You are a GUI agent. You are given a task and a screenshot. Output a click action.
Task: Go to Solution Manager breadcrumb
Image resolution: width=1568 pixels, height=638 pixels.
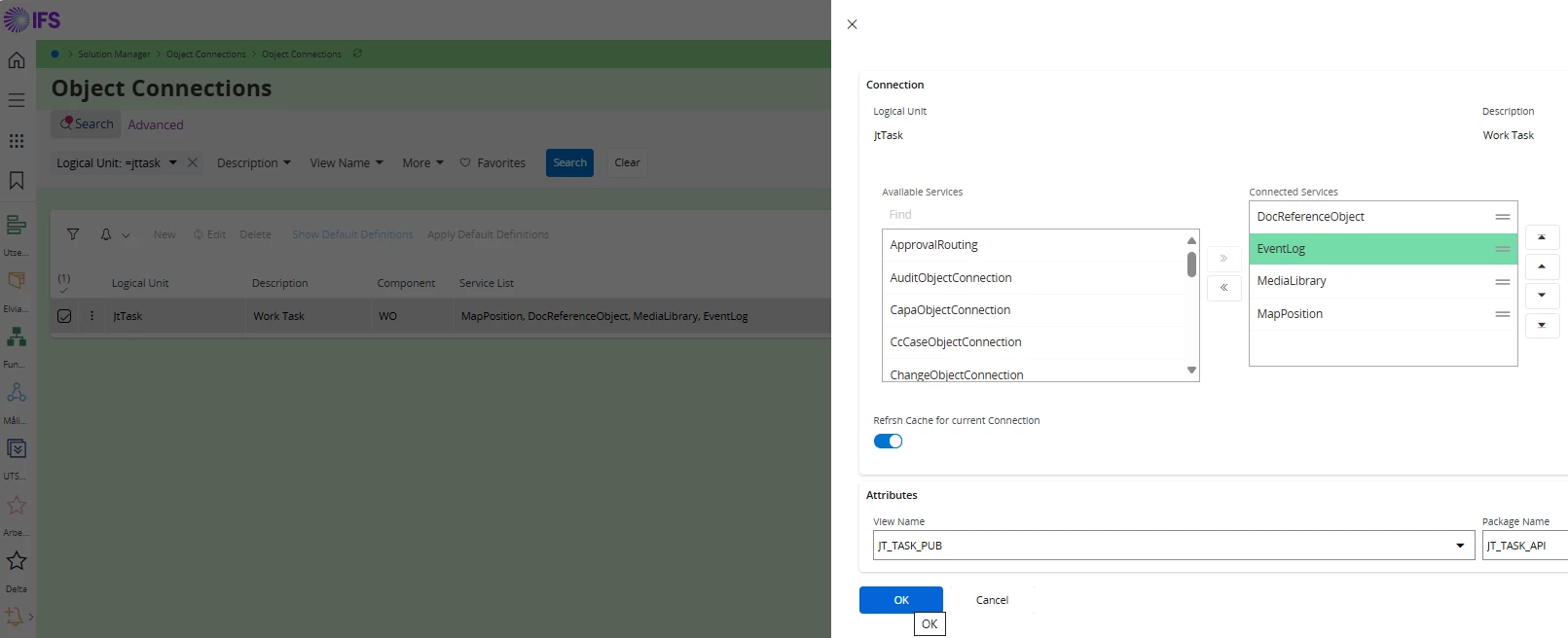114,54
